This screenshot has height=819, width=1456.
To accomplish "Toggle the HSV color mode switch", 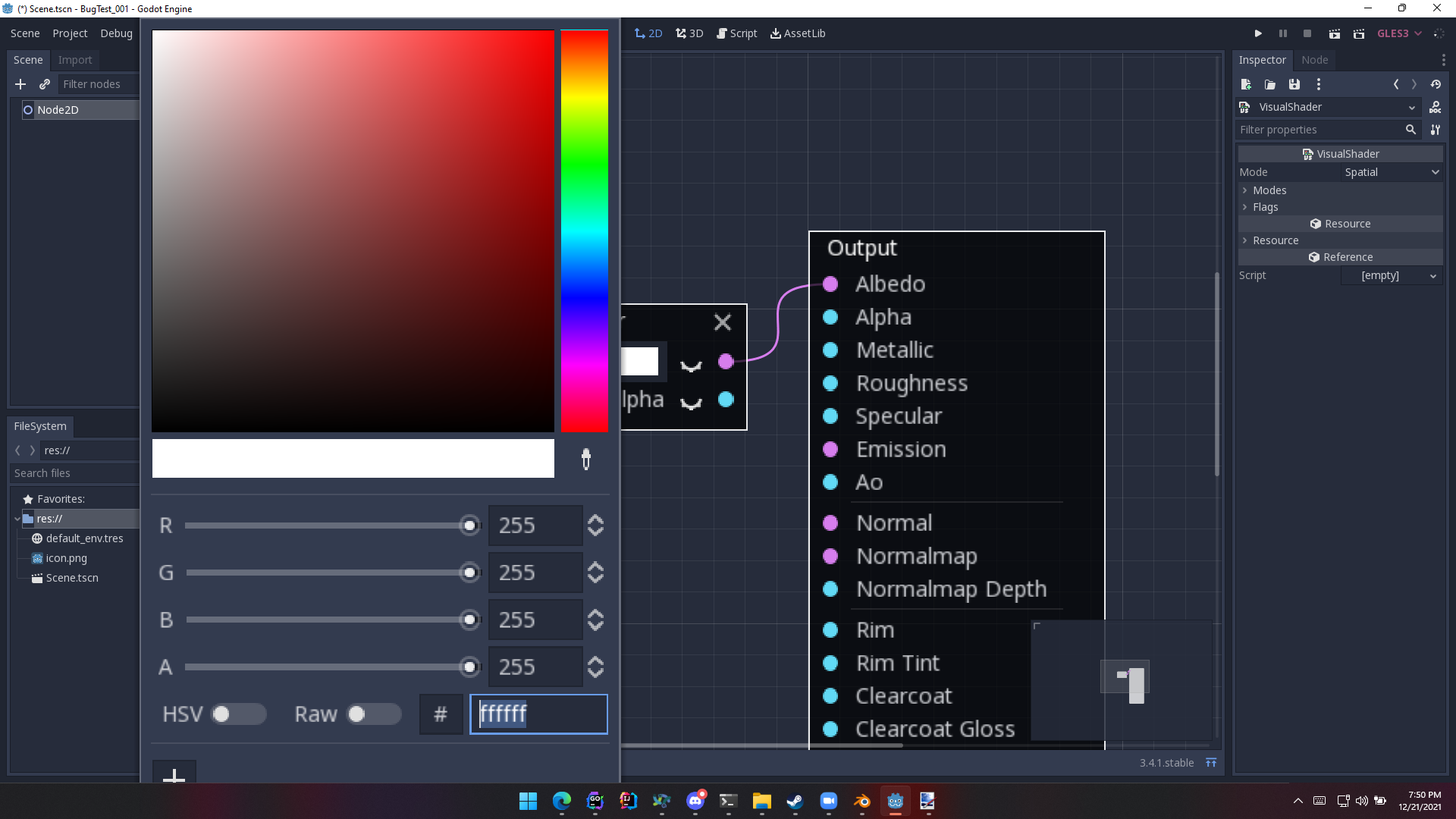I will [x=238, y=714].
